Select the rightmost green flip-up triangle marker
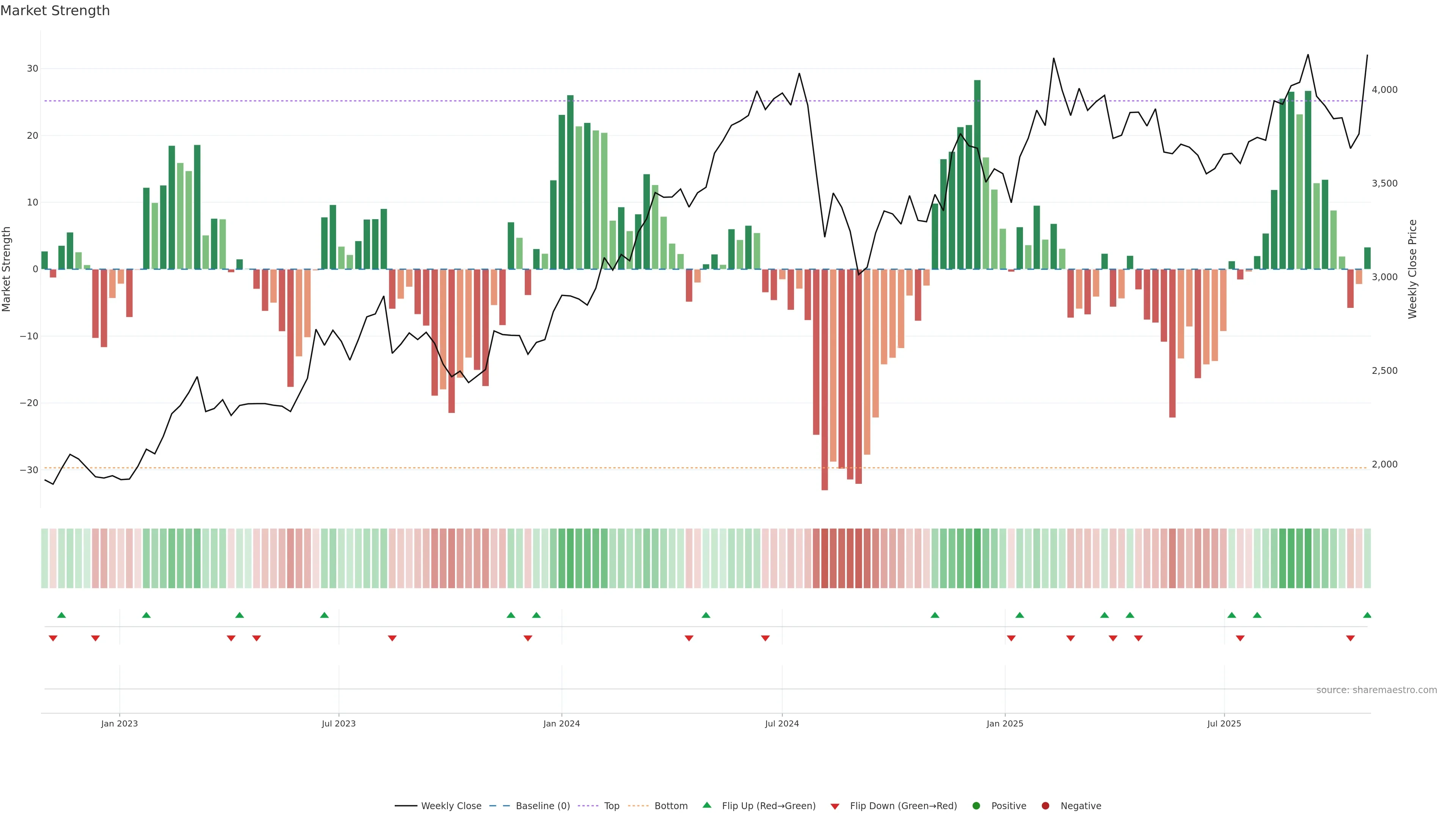Image resolution: width=1456 pixels, height=819 pixels. pos(1367,615)
